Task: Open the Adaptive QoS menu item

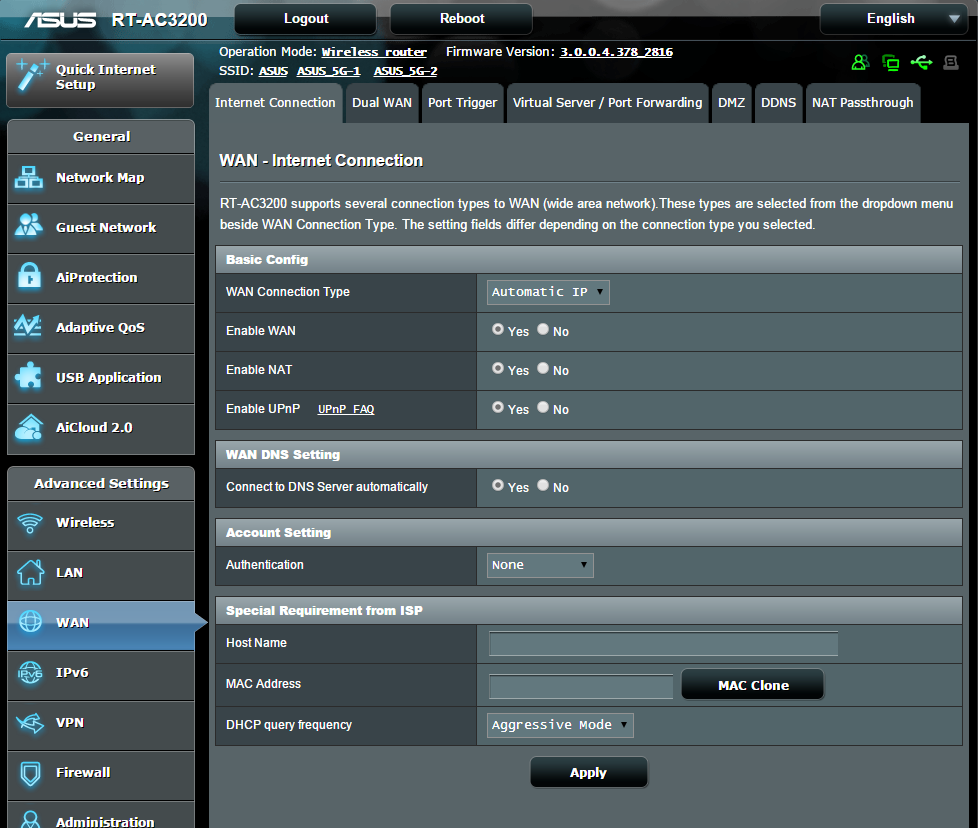Action: click(x=101, y=328)
